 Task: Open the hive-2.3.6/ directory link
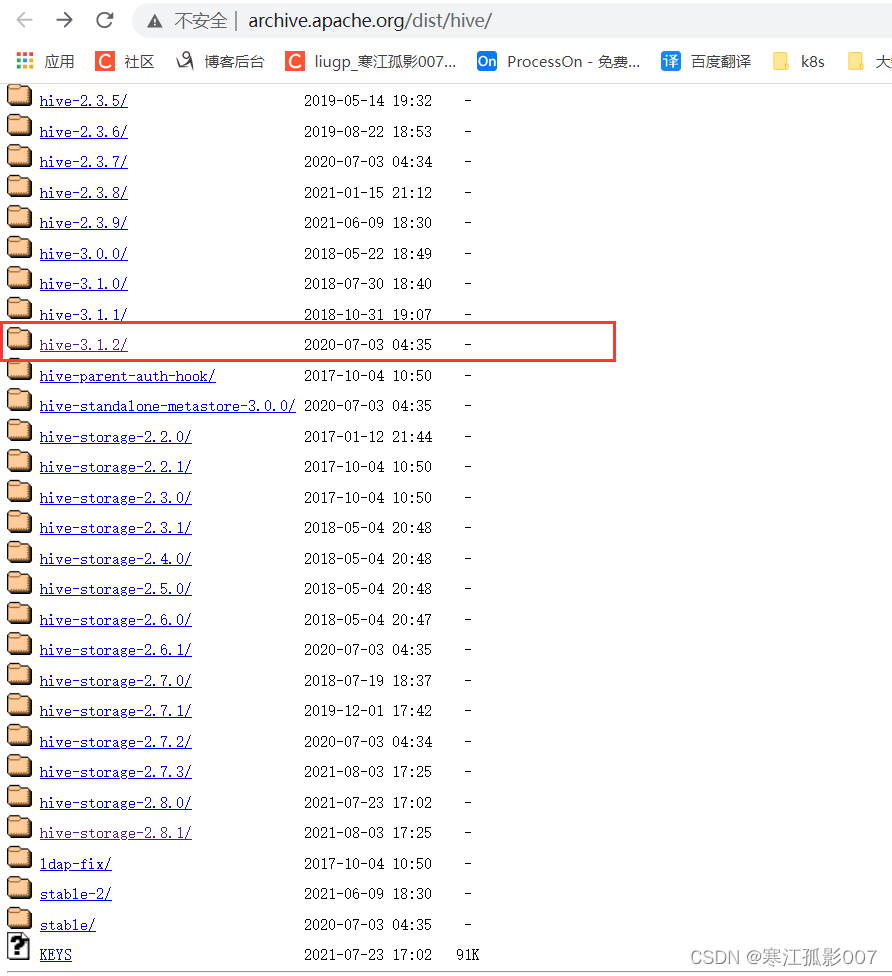[83, 132]
